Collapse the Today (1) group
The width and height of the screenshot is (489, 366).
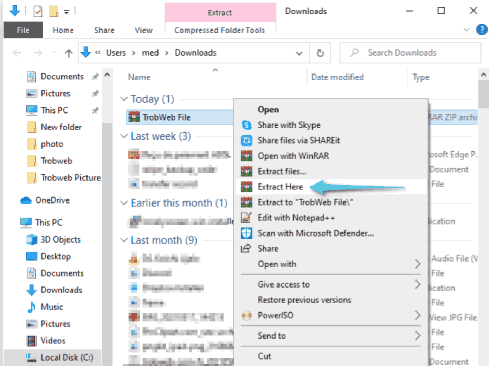(x=124, y=99)
